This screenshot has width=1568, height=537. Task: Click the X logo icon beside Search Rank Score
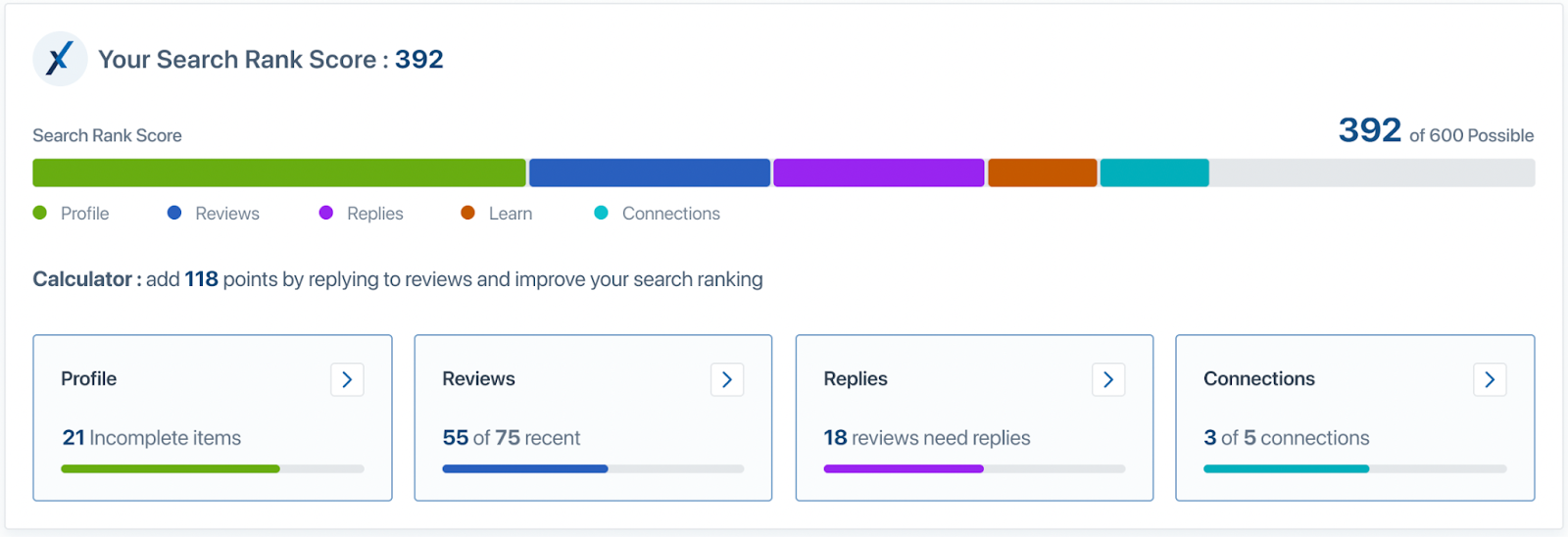pyautogui.click(x=60, y=59)
